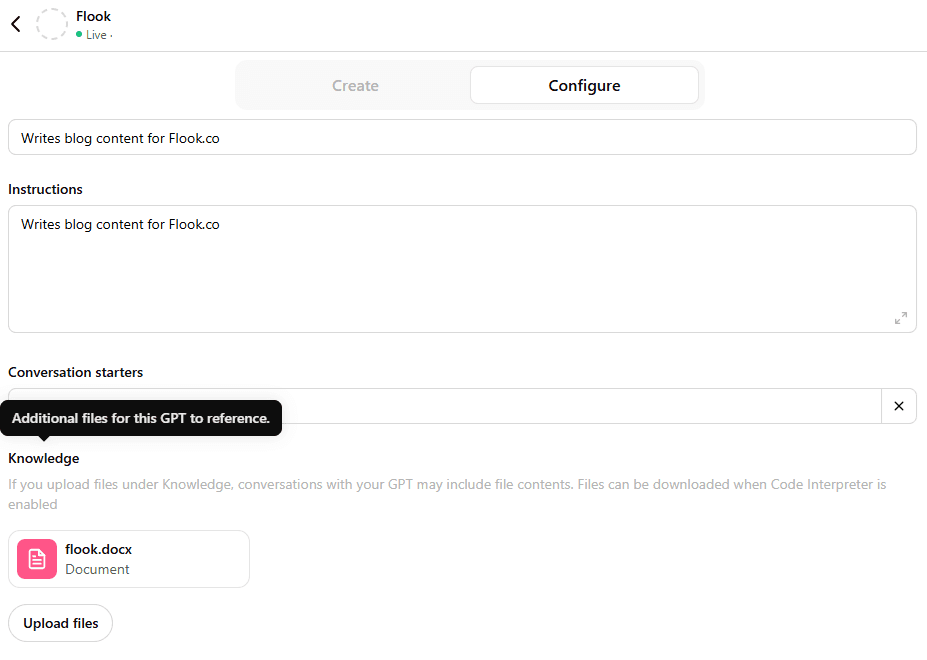The width and height of the screenshot is (927, 660).
Task: Edit the description field above Instructions
Action: click(462, 138)
